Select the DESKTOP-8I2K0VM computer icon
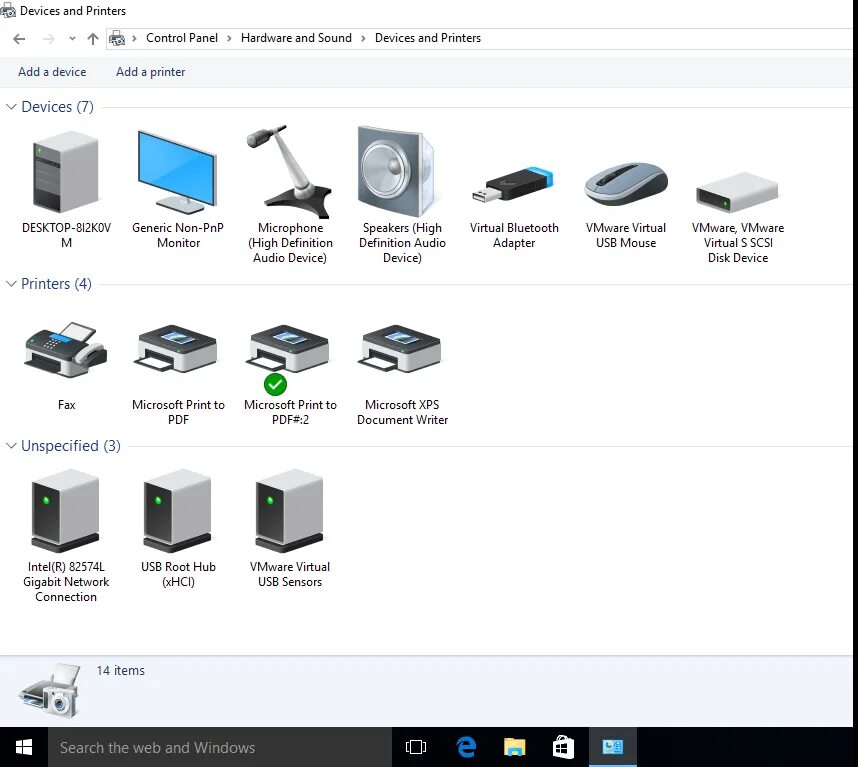 click(66, 172)
